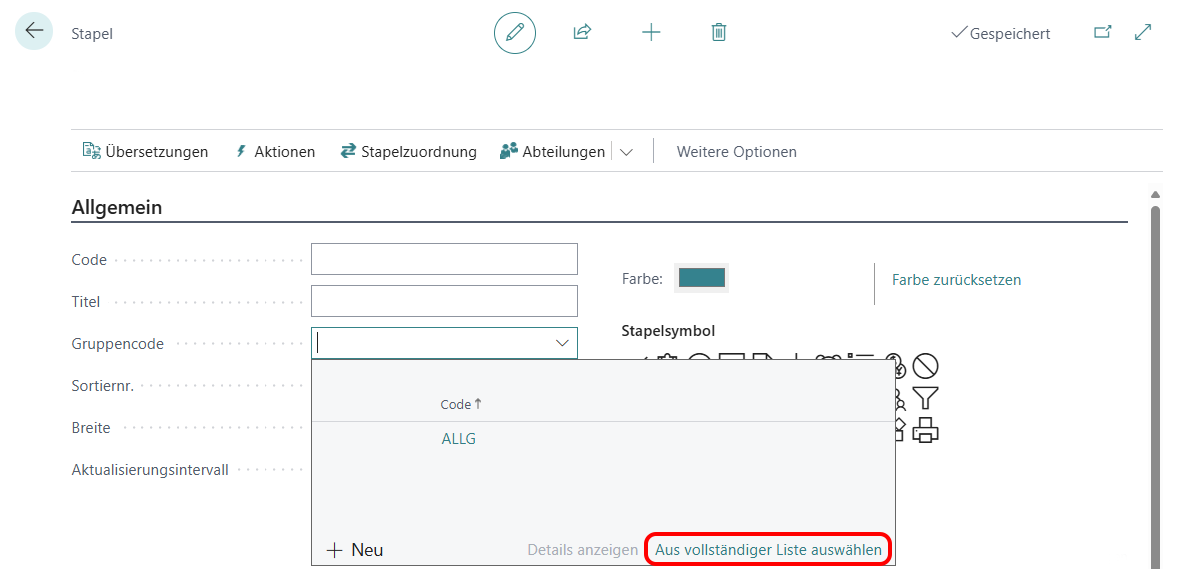This screenshot has width=1181, height=569.
Task: Toggle the Gruppencode dropdown arrow
Action: coord(562,343)
